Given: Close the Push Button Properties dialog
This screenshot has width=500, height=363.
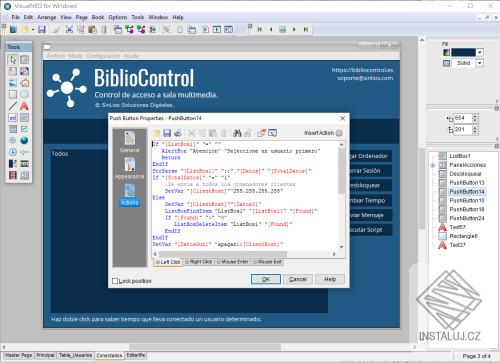Looking at the screenshot, I should [x=342, y=118].
